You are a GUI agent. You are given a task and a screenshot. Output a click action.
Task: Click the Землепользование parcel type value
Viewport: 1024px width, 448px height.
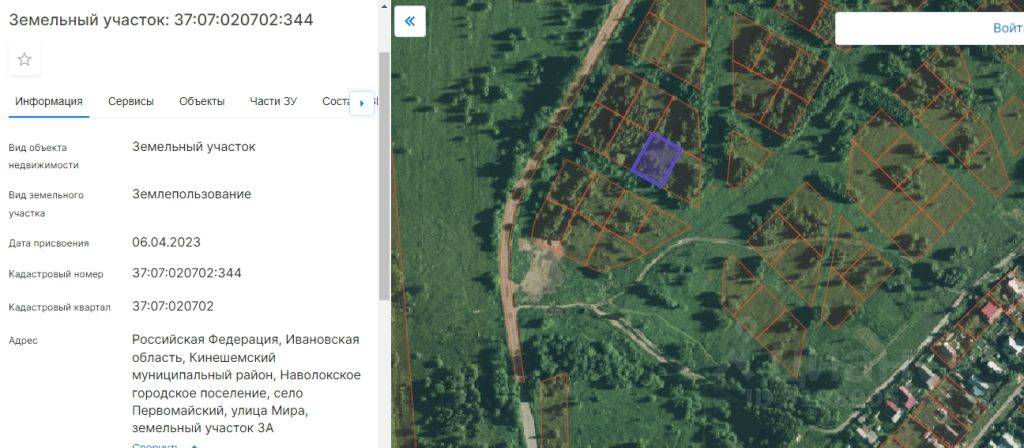tap(191, 195)
